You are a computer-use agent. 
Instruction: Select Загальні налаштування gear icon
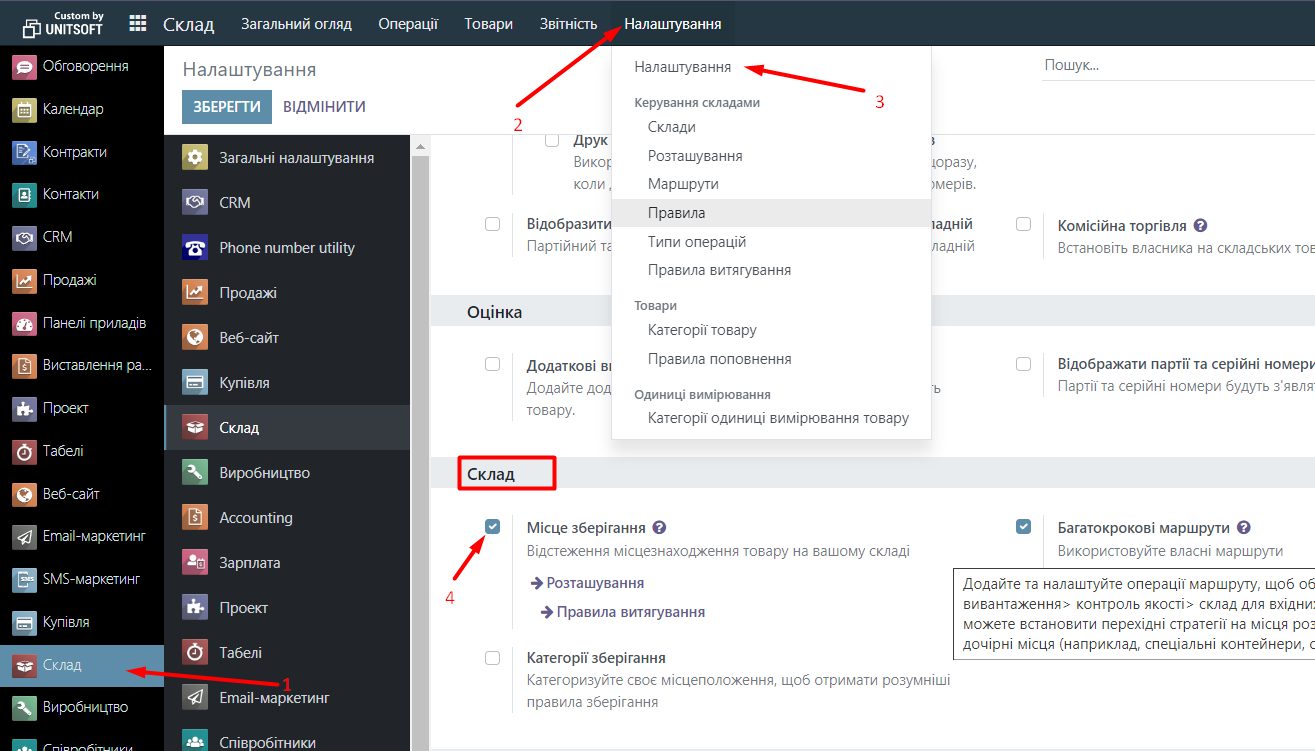pyautogui.click(x=195, y=158)
